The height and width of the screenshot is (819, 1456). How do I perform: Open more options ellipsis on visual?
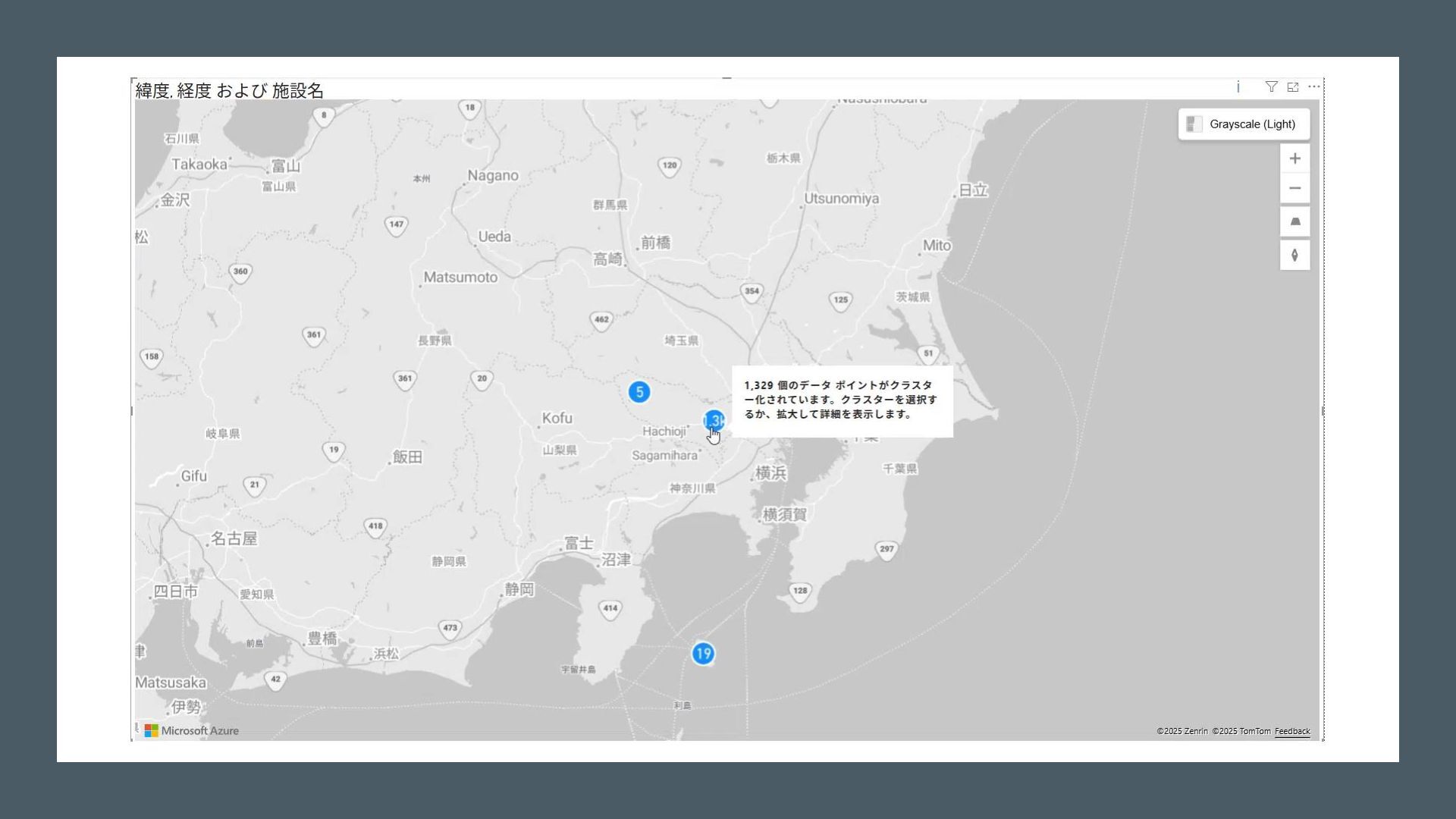point(1314,87)
